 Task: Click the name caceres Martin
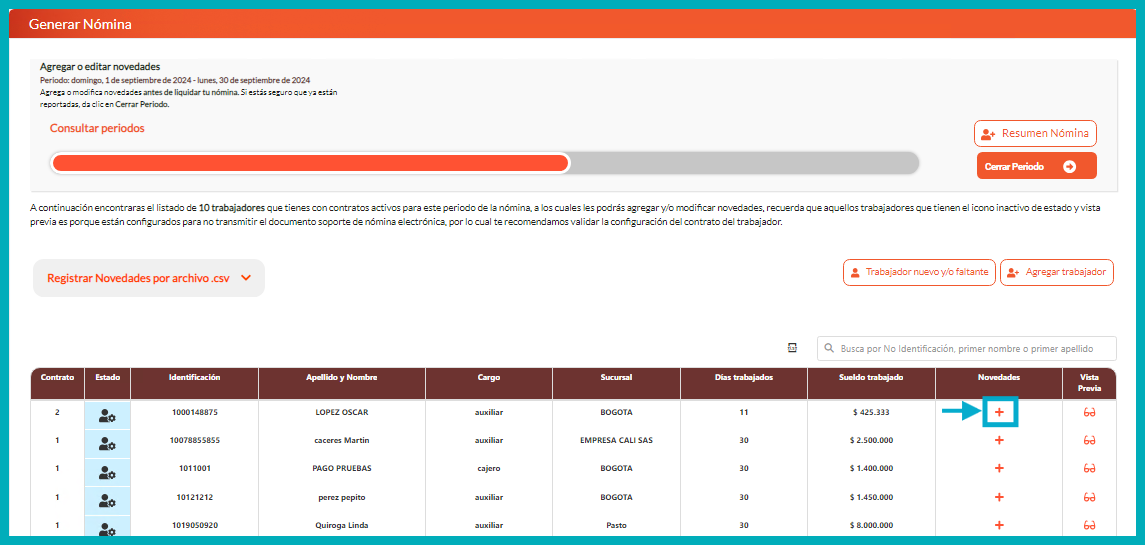click(x=342, y=440)
